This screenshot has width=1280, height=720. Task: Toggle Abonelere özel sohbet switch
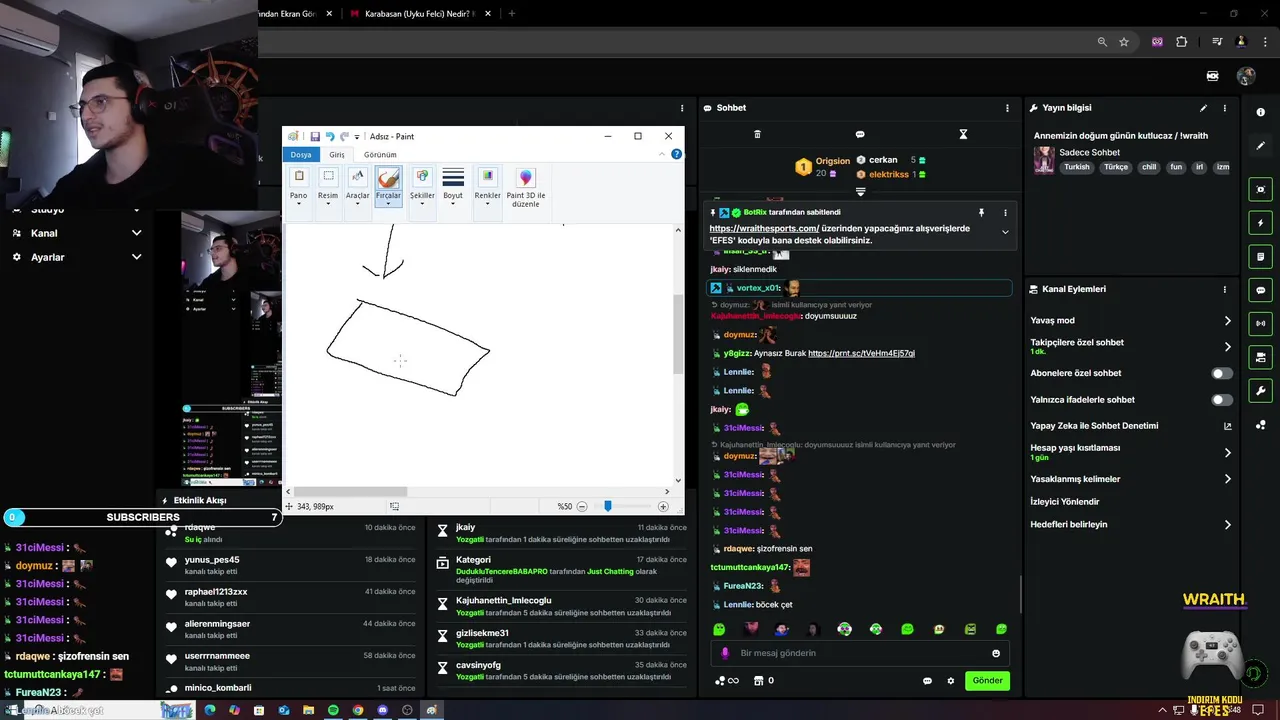[1222, 373]
